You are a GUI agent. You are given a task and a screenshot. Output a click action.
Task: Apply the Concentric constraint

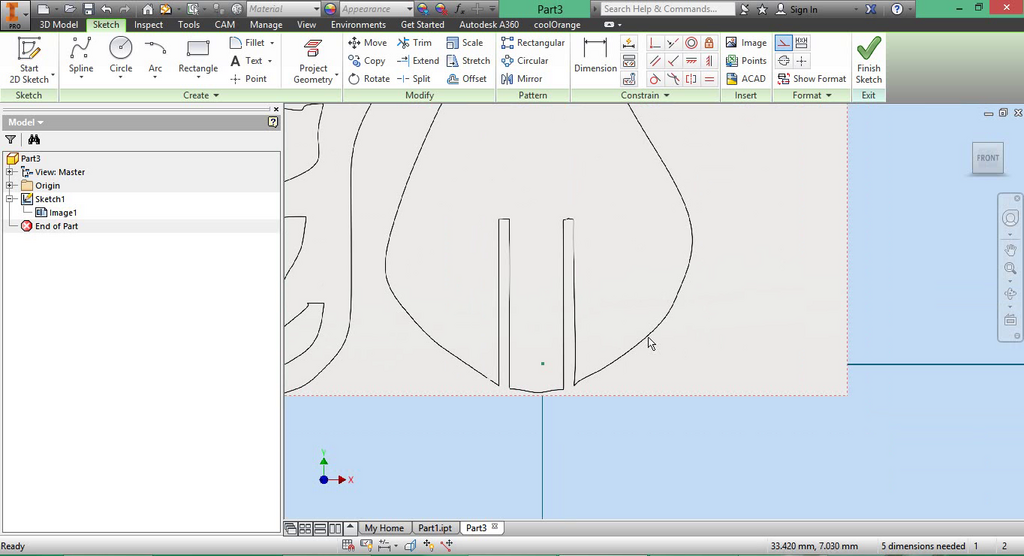[x=691, y=43]
